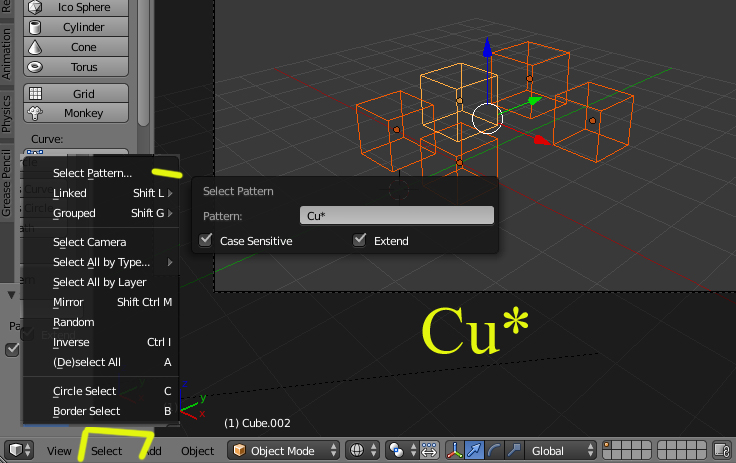736x463 pixels.
Task: Select the rotate manipulator arc icon
Action: pos(495,451)
